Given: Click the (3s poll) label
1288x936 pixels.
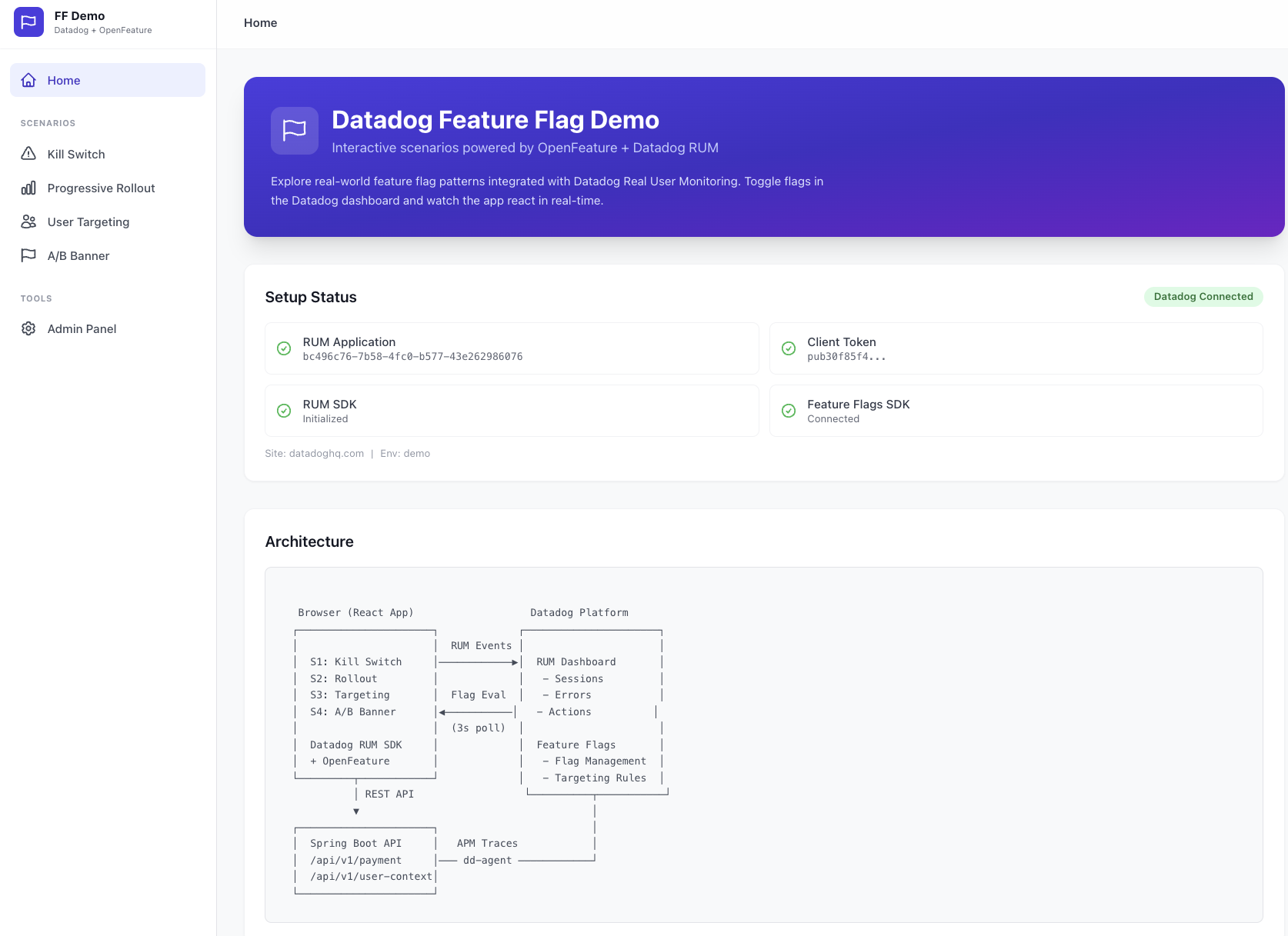Looking at the screenshot, I should pos(479,728).
